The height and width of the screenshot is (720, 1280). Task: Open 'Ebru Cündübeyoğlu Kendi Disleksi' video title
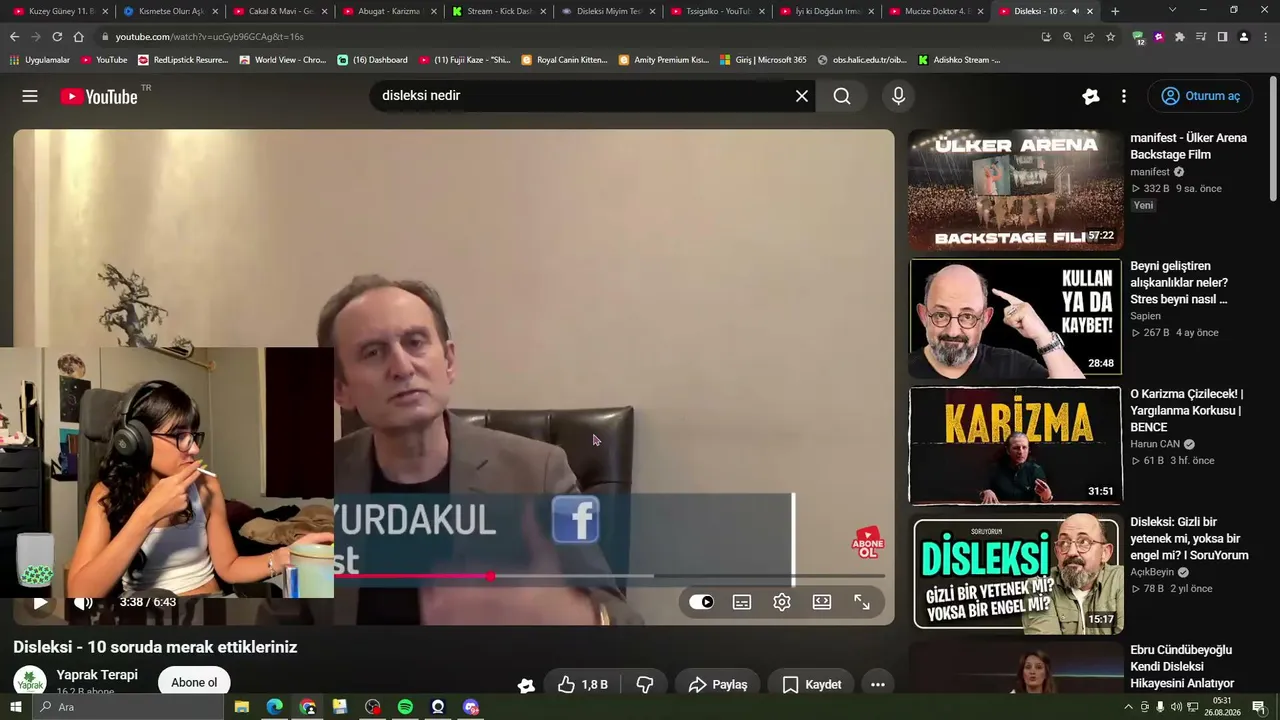click(1182, 667)
